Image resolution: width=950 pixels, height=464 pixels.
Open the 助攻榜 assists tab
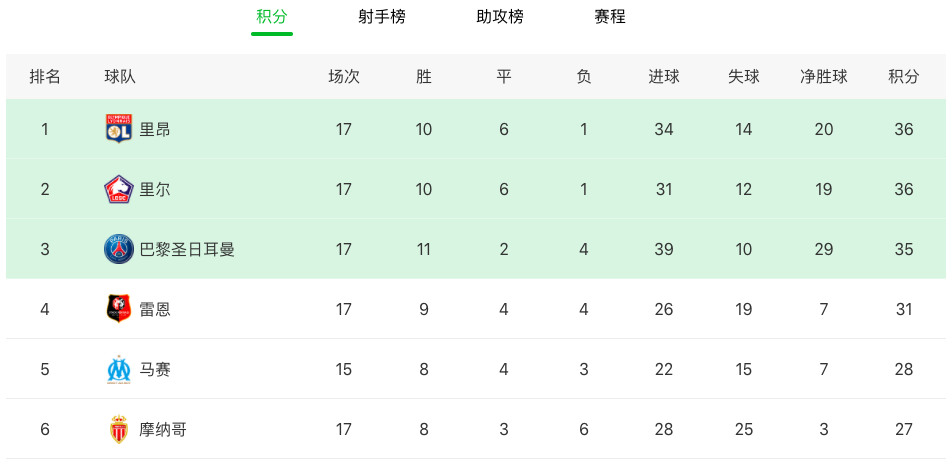499,17
